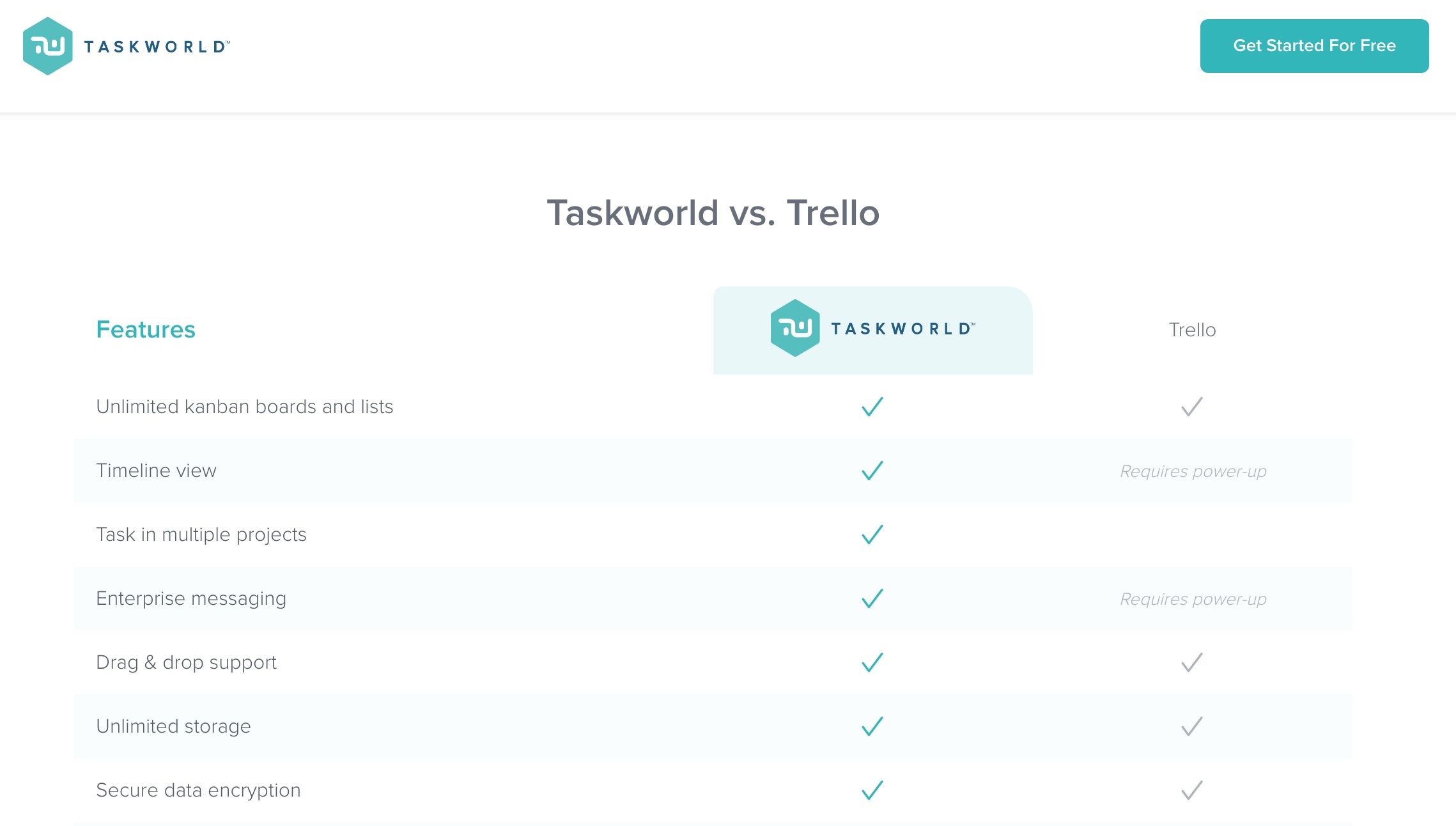1456x826 pixels.
Task: Click the TASKWORLD wordmark in header
Action: (x=157, y=47)
